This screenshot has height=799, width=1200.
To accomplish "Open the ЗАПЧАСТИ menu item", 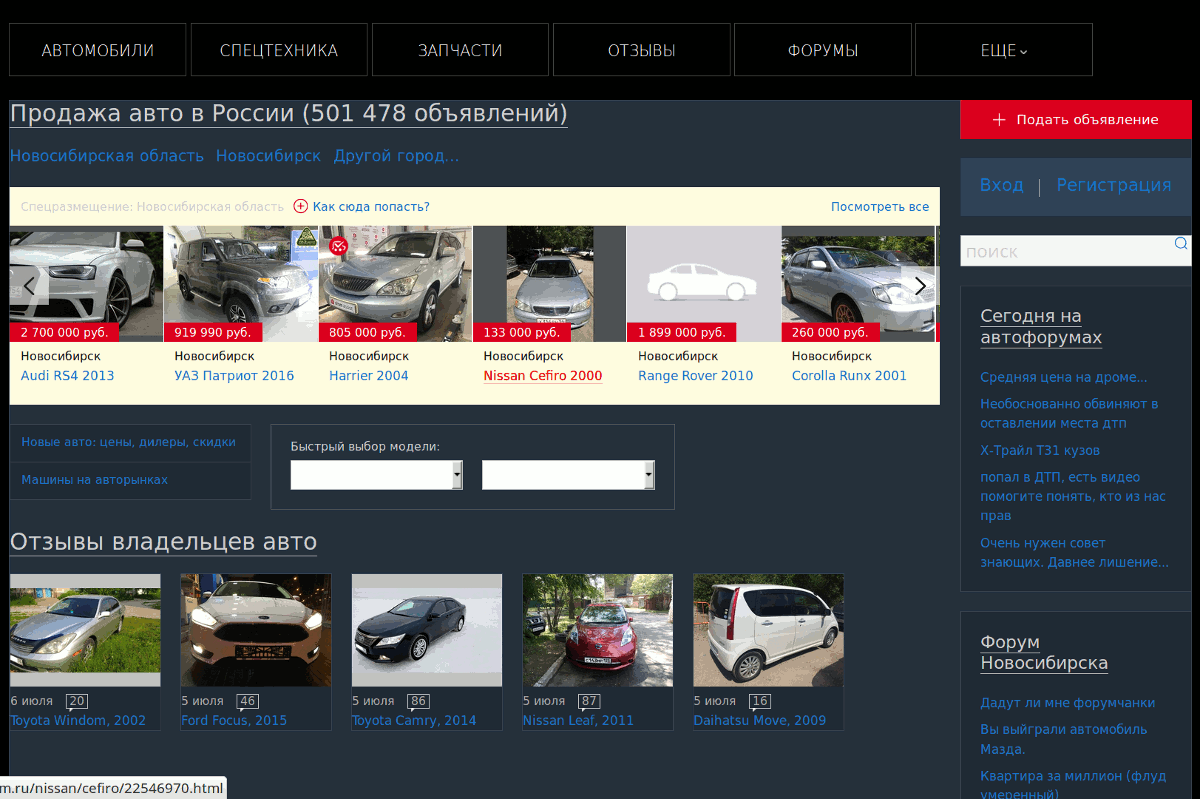I will click(x=460, y=50).
